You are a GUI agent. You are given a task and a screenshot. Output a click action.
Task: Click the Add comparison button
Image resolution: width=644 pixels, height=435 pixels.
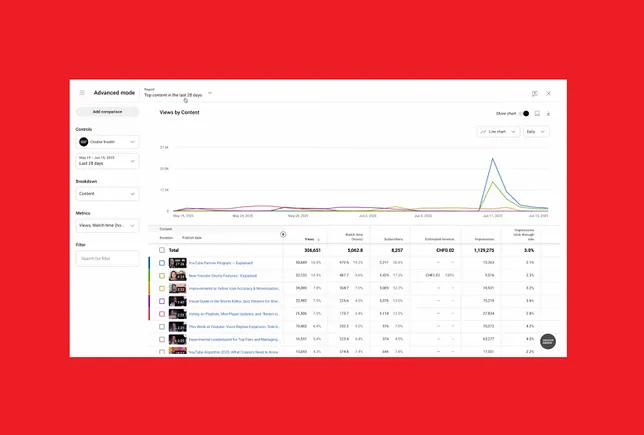[107, 112]
